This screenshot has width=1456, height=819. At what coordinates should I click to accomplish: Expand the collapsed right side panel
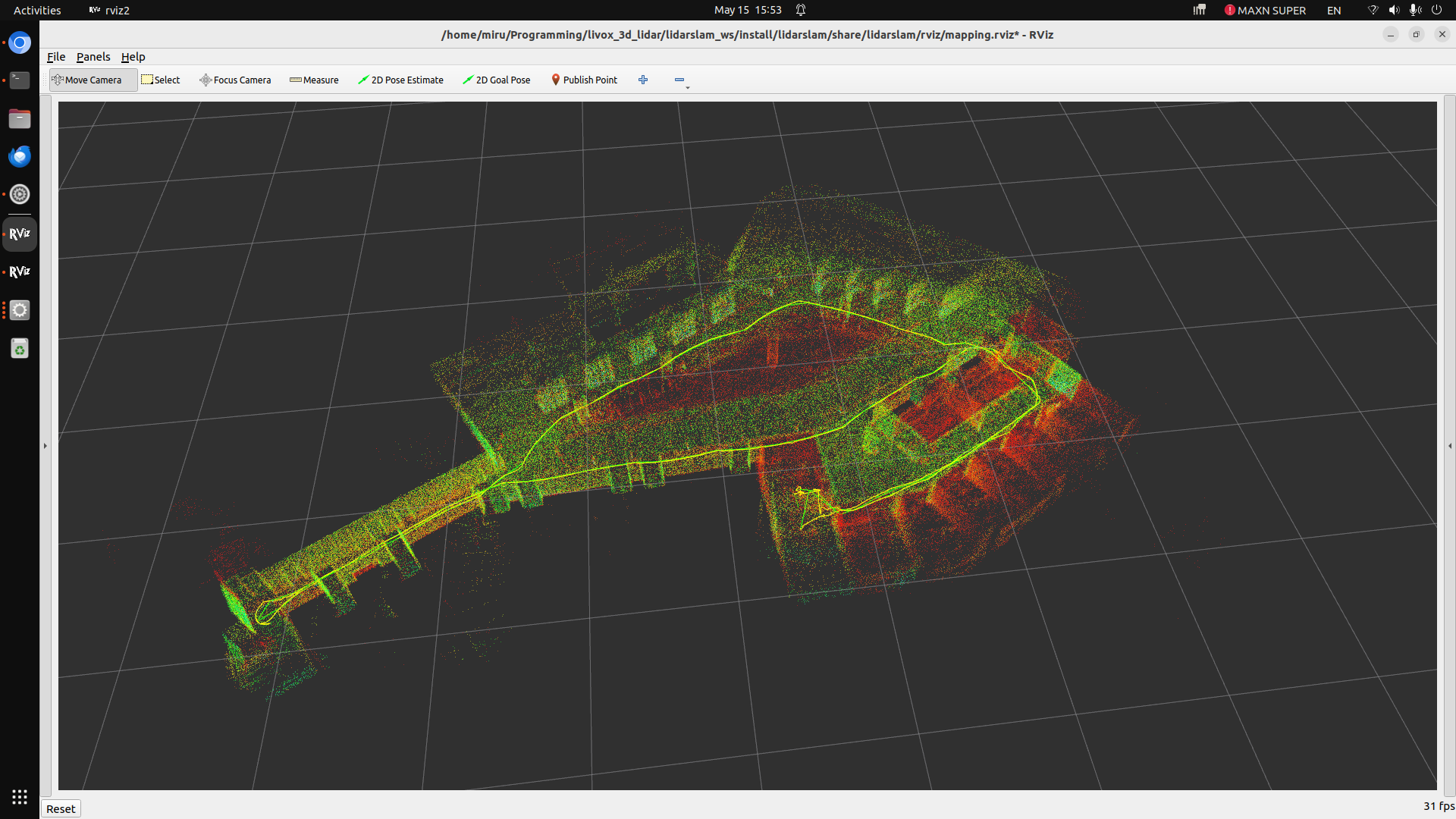coord(1450,446)
